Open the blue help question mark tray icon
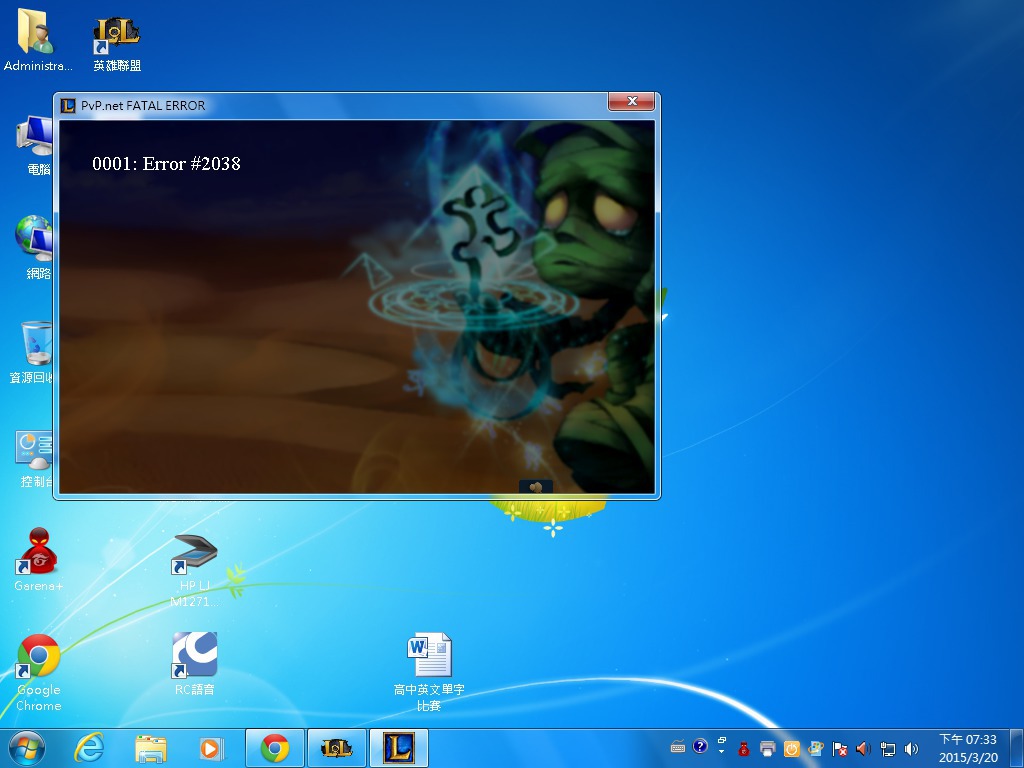This screenshot has height=768, width=1024. coord(700,746)
